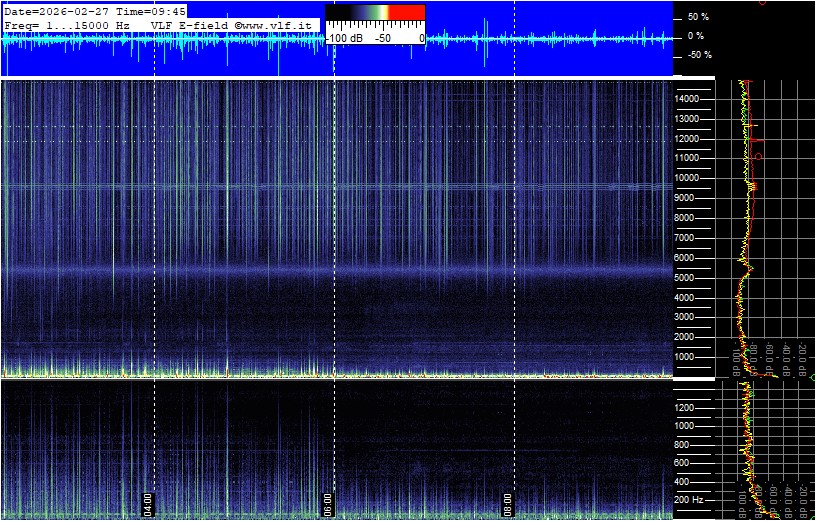This screenshot has height=521, width=816.
Task: Click the 0 % amplitude label
Action: click(698, 36)
